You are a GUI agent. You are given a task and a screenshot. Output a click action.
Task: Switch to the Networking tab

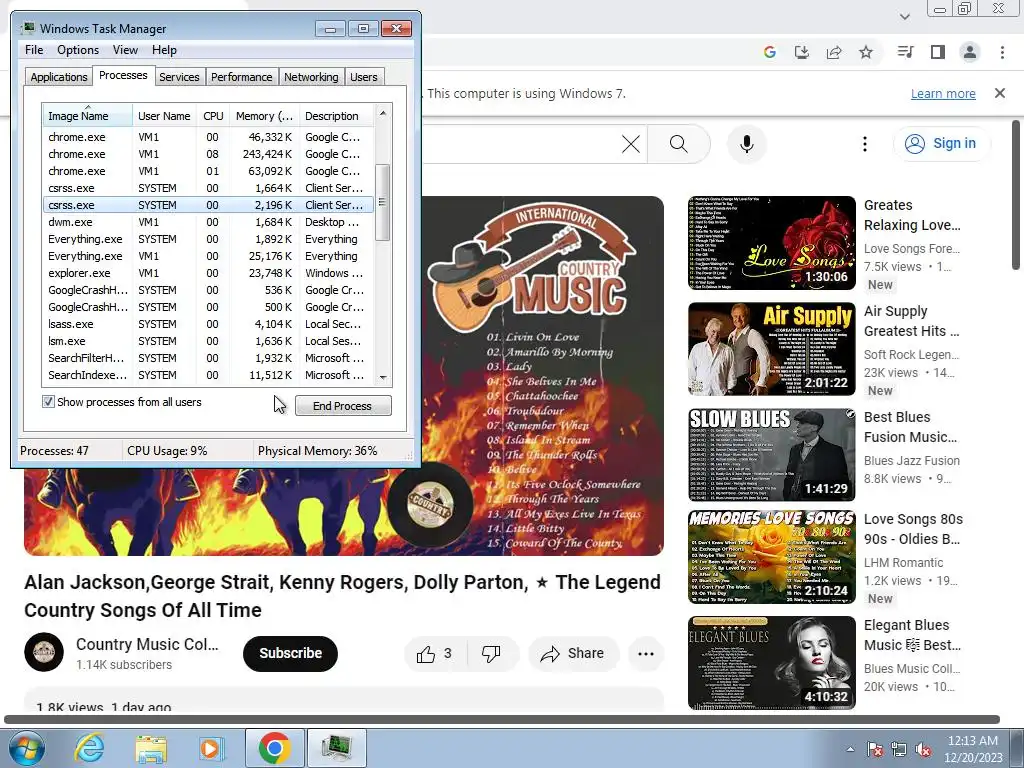(x=311, y=77)
